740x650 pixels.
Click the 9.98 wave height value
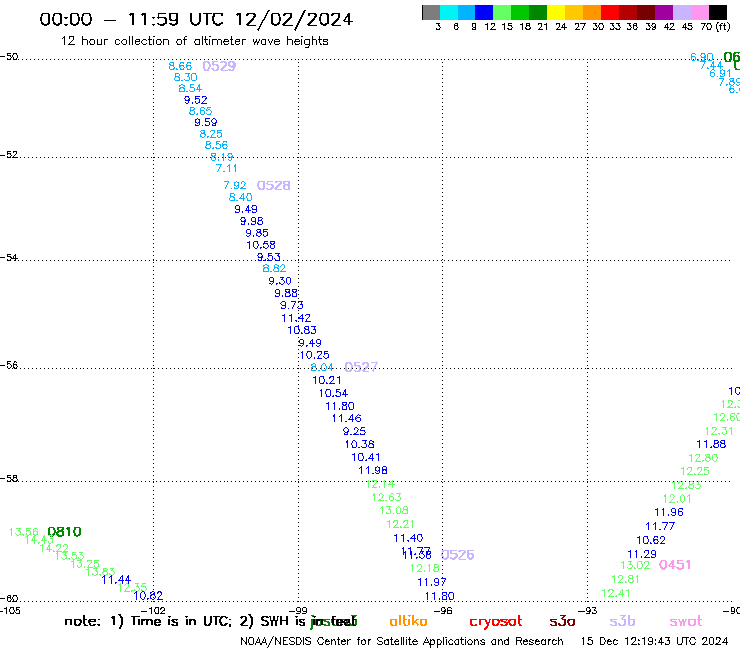click(x=252, y=221)
